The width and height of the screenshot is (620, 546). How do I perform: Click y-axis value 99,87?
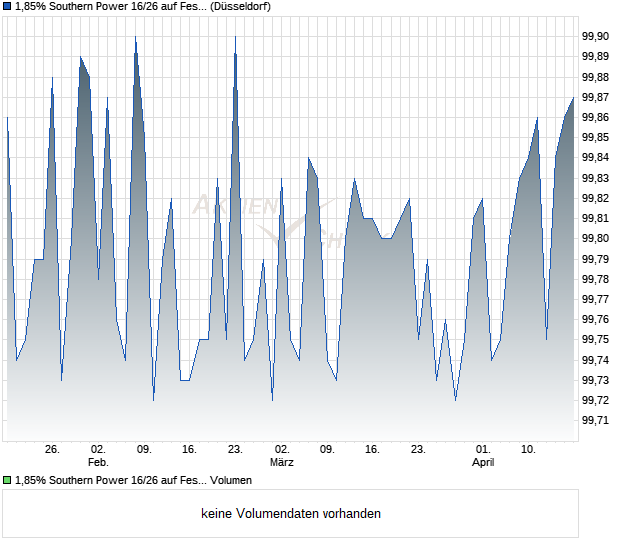pos(595,97)
